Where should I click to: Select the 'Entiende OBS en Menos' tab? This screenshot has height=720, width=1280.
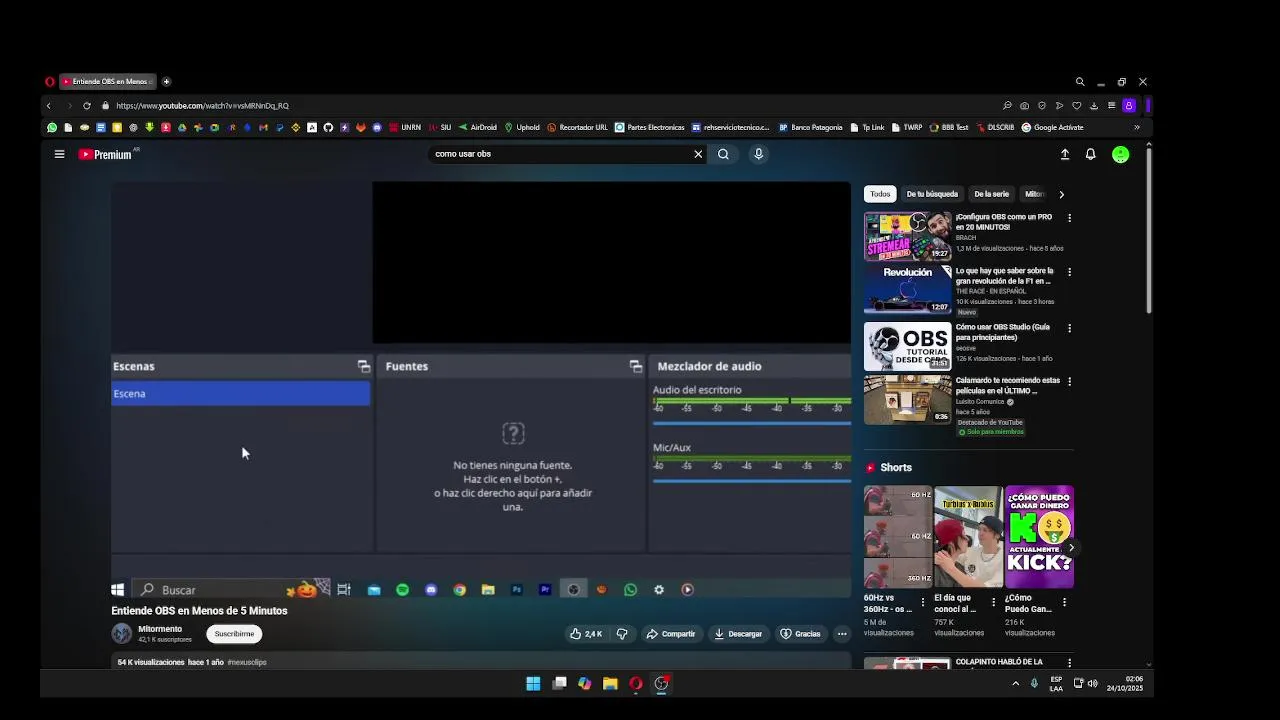point(108,82)
